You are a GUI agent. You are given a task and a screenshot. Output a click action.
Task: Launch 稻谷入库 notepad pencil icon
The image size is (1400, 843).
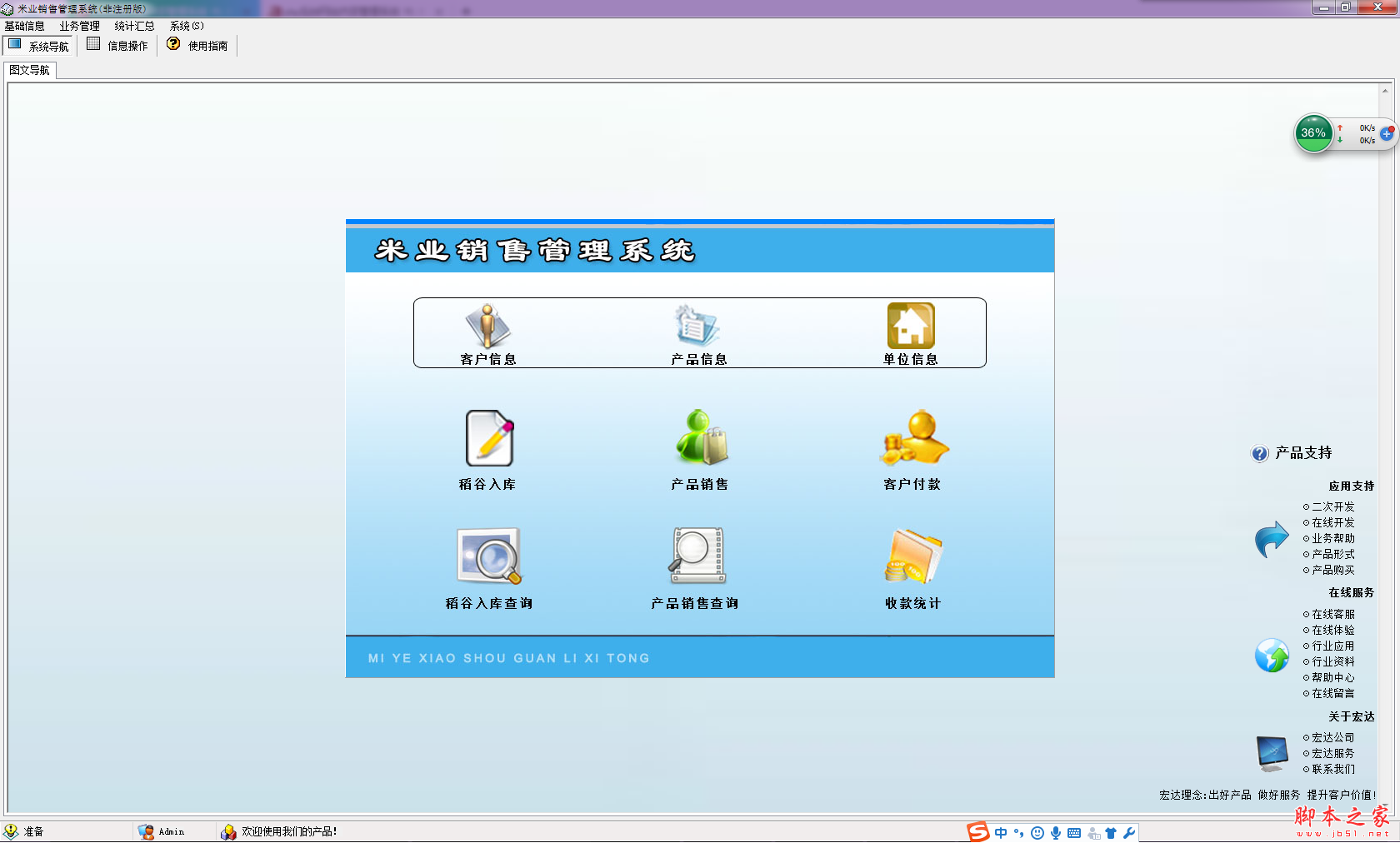pos(489,438)
